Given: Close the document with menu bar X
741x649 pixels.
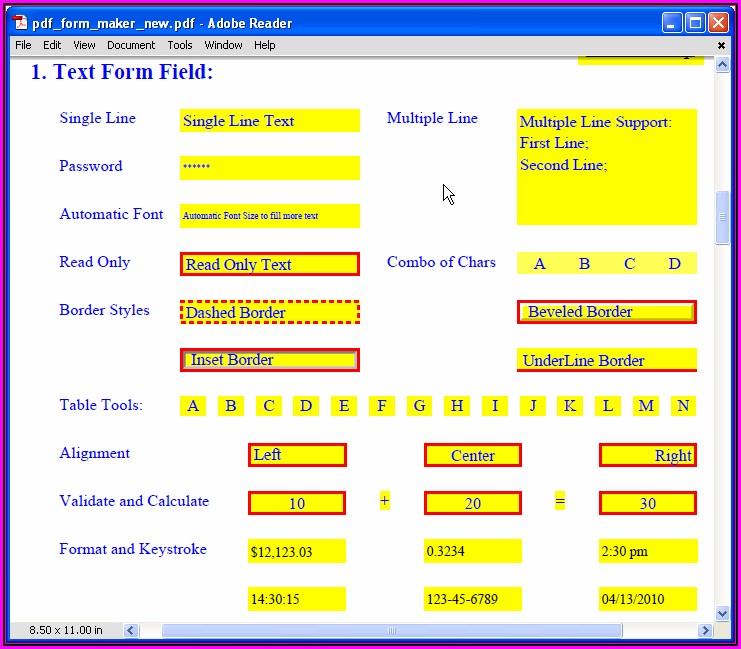Looking at the screenshot, I should point(722,45).
